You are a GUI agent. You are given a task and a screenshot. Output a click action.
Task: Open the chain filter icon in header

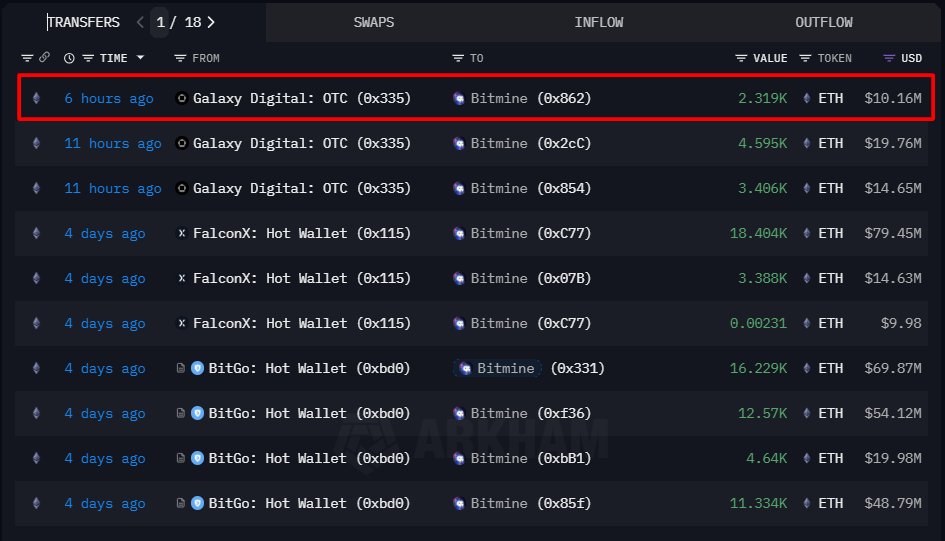coord(27,58)
